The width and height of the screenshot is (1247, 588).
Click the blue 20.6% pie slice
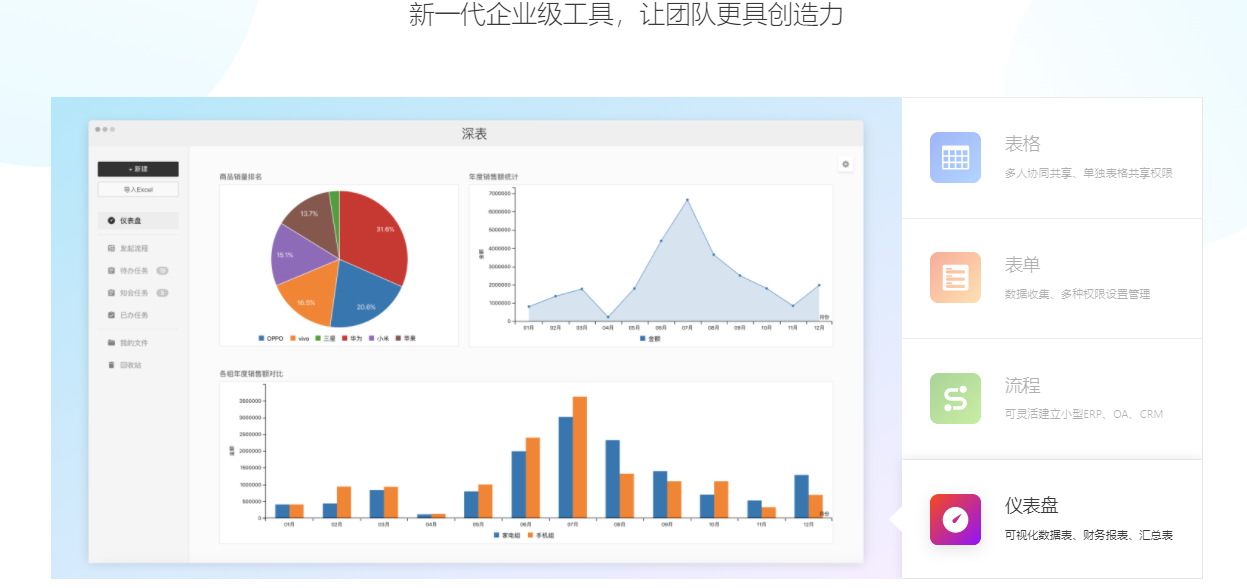pos(365,296)
